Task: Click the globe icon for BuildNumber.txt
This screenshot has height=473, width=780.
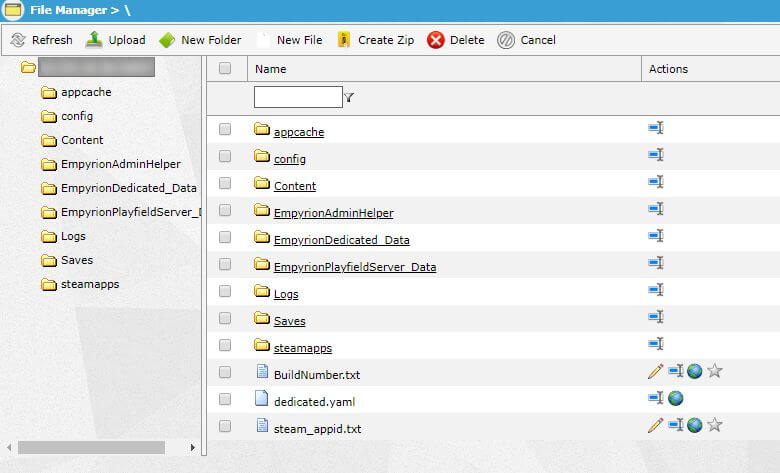Action: tap(694, 371)
